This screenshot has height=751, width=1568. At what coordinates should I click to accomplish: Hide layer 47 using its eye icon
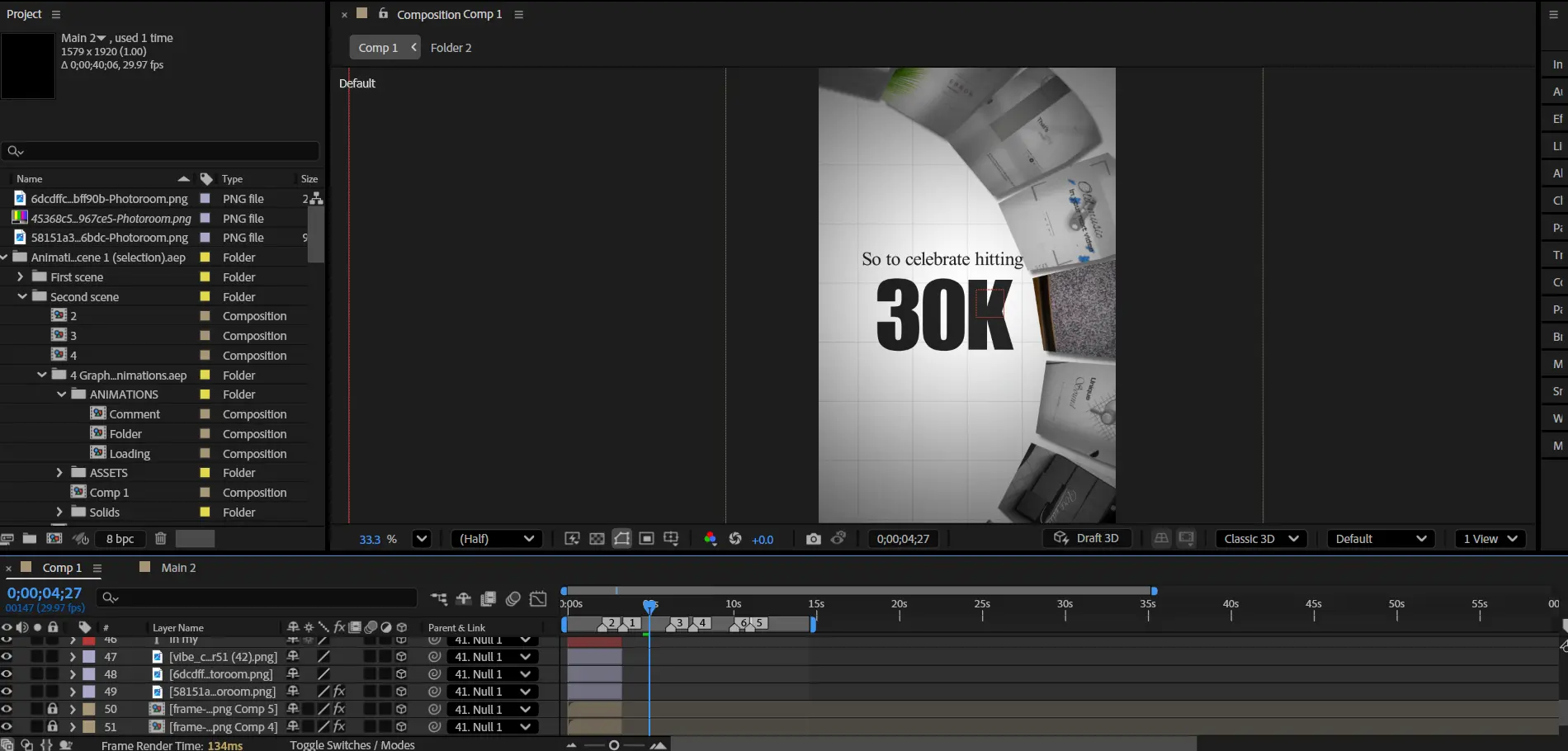(7, 657)
